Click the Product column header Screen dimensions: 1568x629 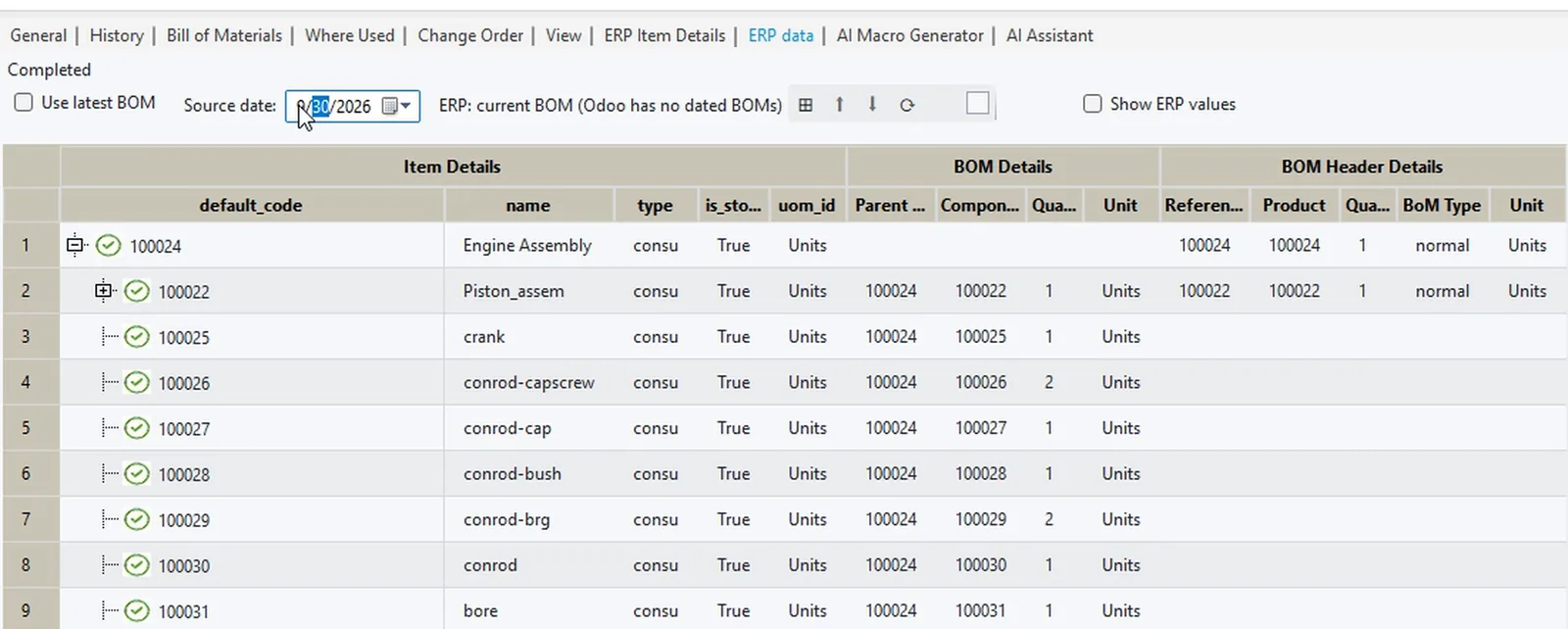pos(1294,205)
